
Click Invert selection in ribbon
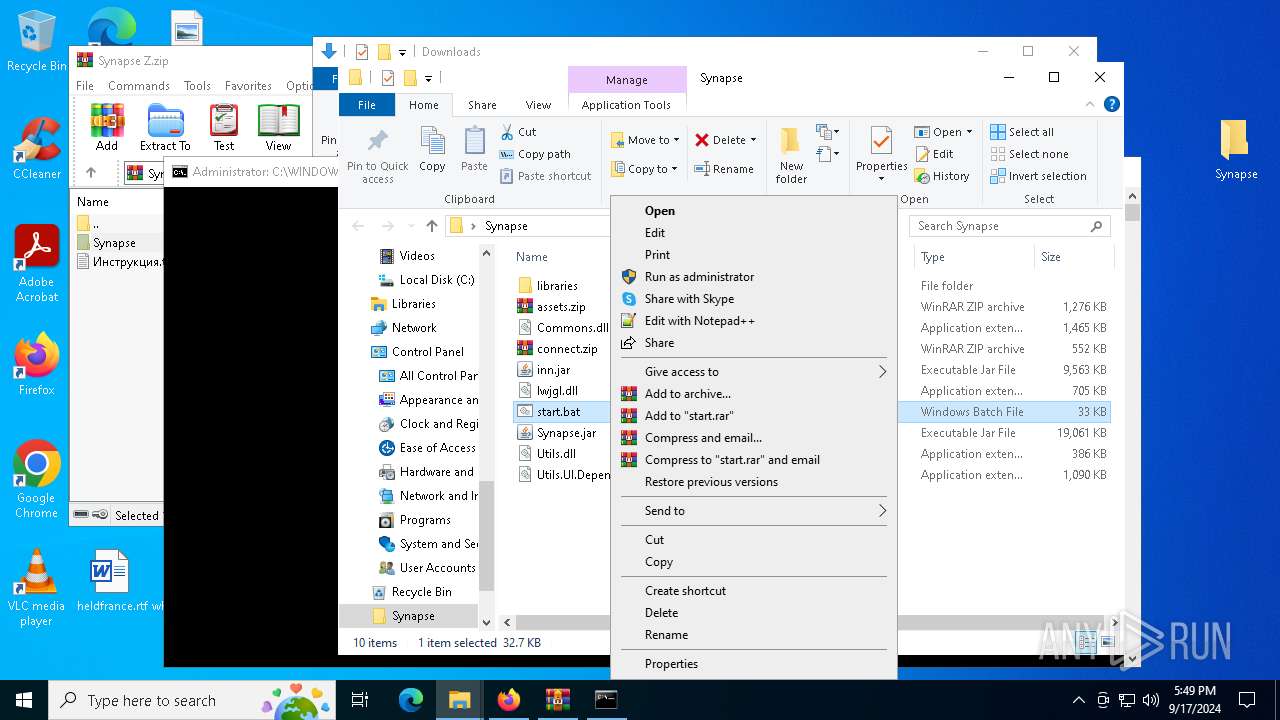pyautogui.click(x=1038, y=176)
